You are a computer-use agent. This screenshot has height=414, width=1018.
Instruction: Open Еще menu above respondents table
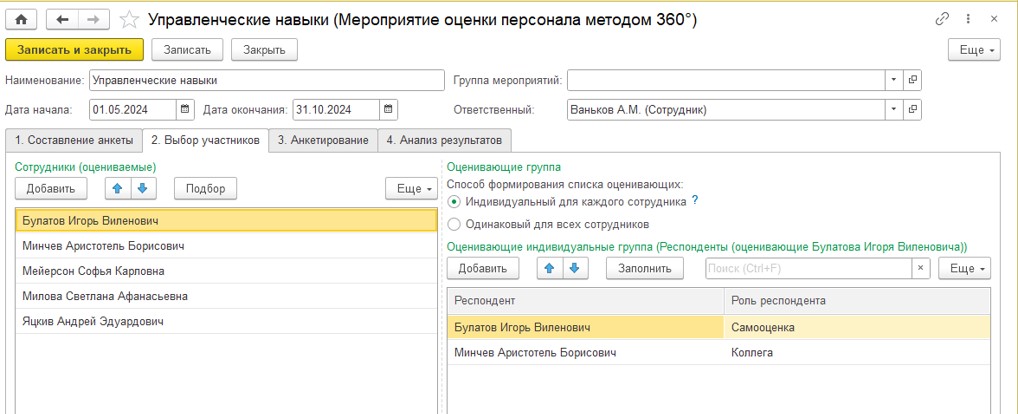(964, 268)
